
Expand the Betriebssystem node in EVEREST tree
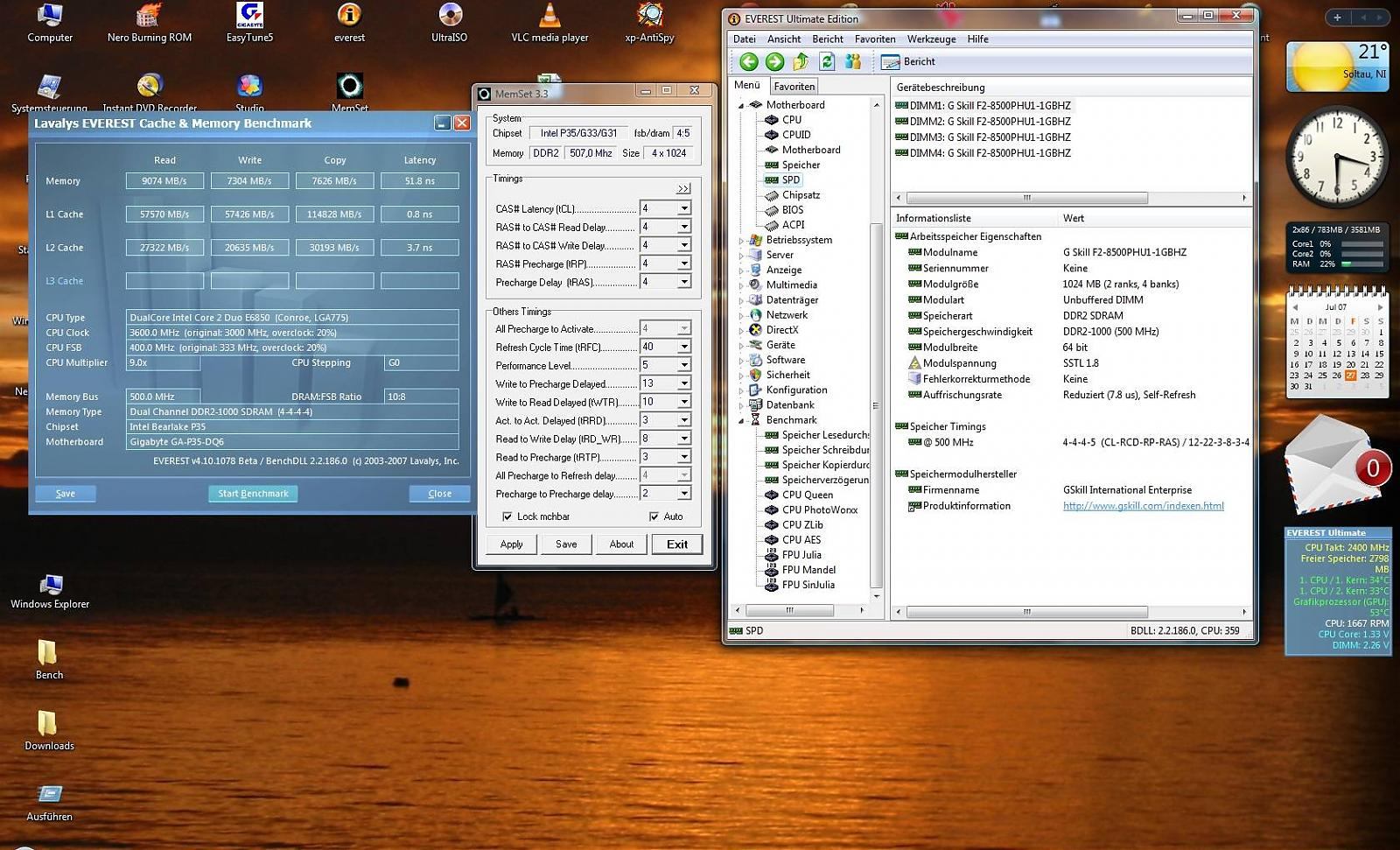pyautogui.click(x=741, y=241)
